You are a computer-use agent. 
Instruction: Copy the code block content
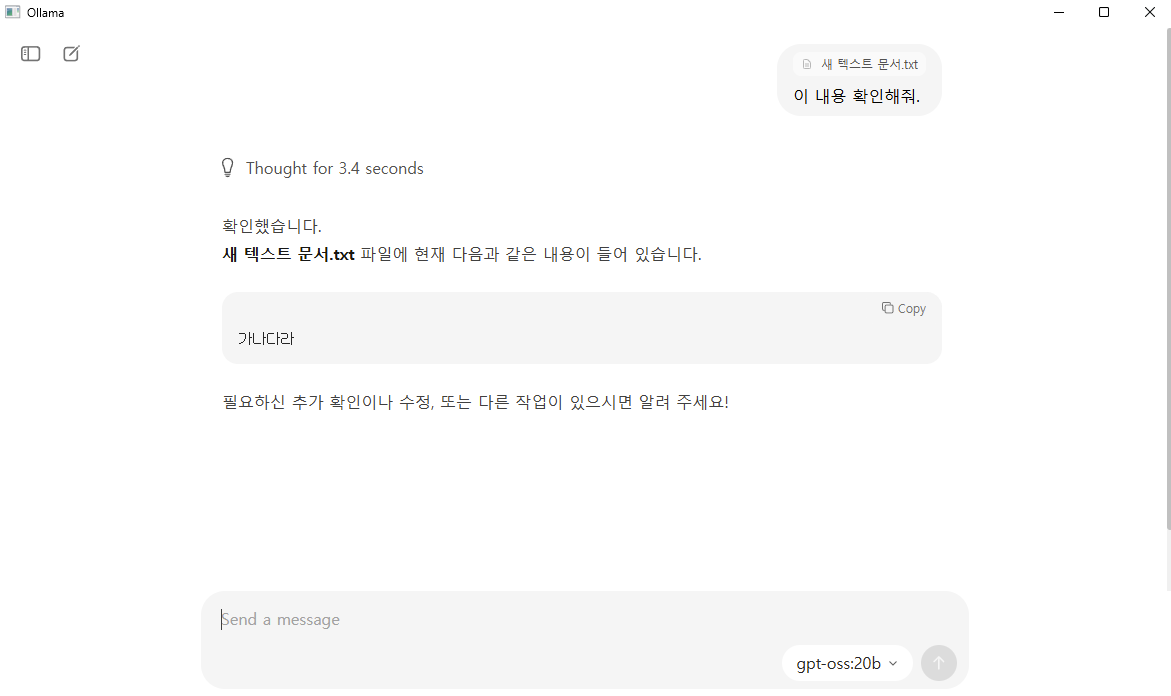904,308
